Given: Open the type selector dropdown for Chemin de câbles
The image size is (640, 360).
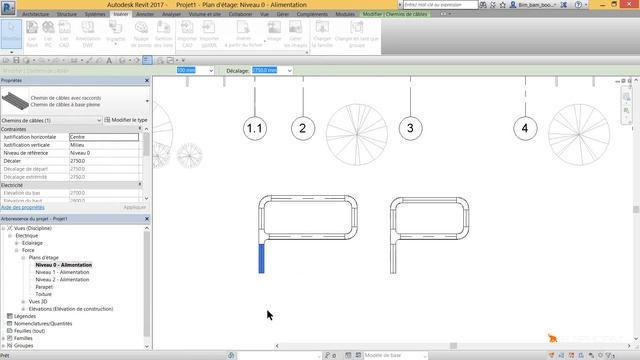Looking at the screenshot, I should pos(147,101).
